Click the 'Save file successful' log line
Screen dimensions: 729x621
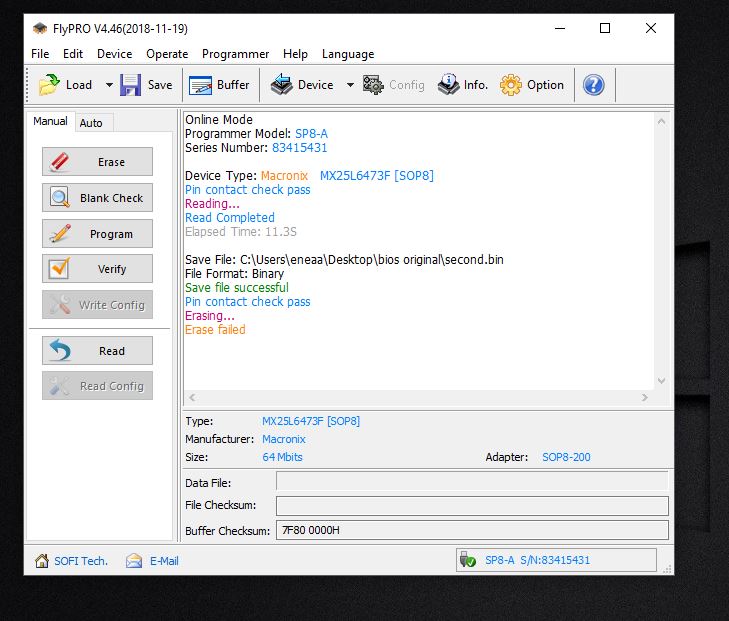click(237, 288)
